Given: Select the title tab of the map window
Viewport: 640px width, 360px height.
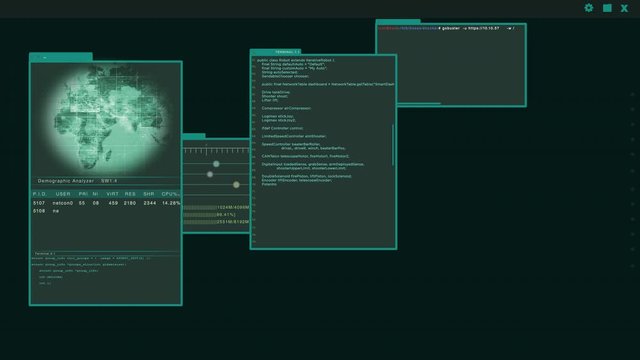Looking at the screenshot, I should click(x=61, y=57).
